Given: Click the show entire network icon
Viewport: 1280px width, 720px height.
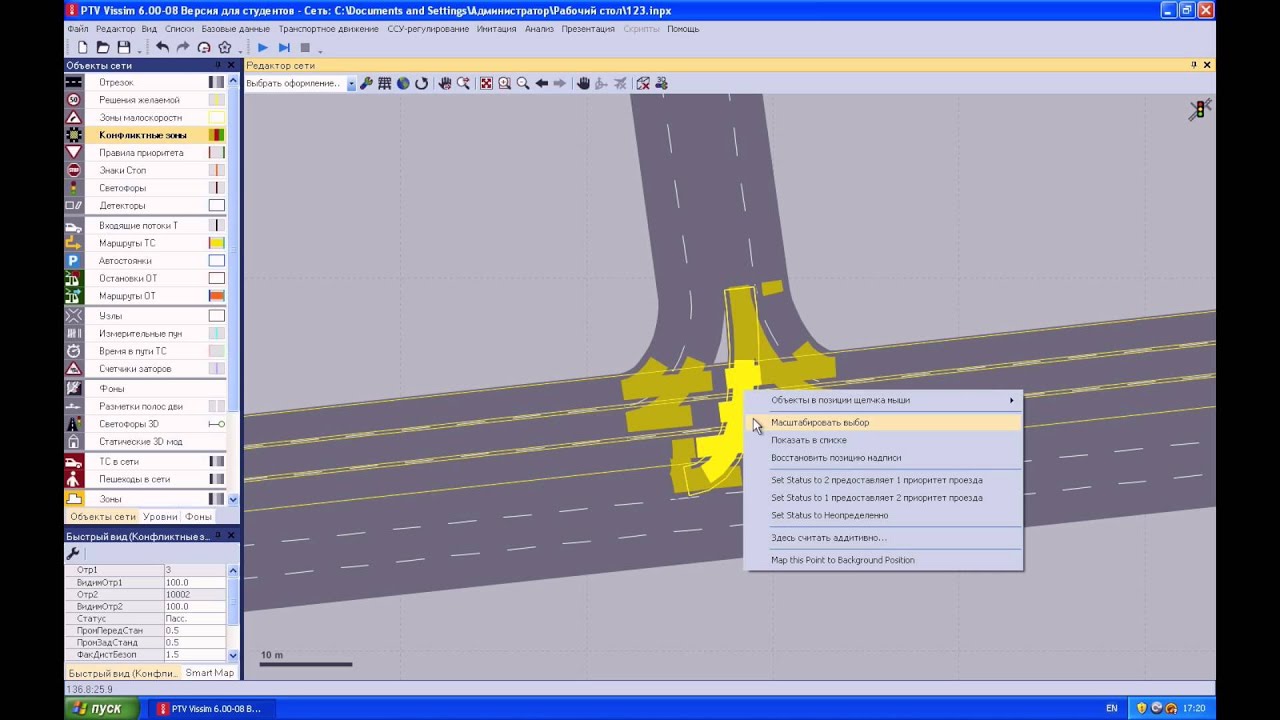Looking at the screenshot, I should [486, 83].
